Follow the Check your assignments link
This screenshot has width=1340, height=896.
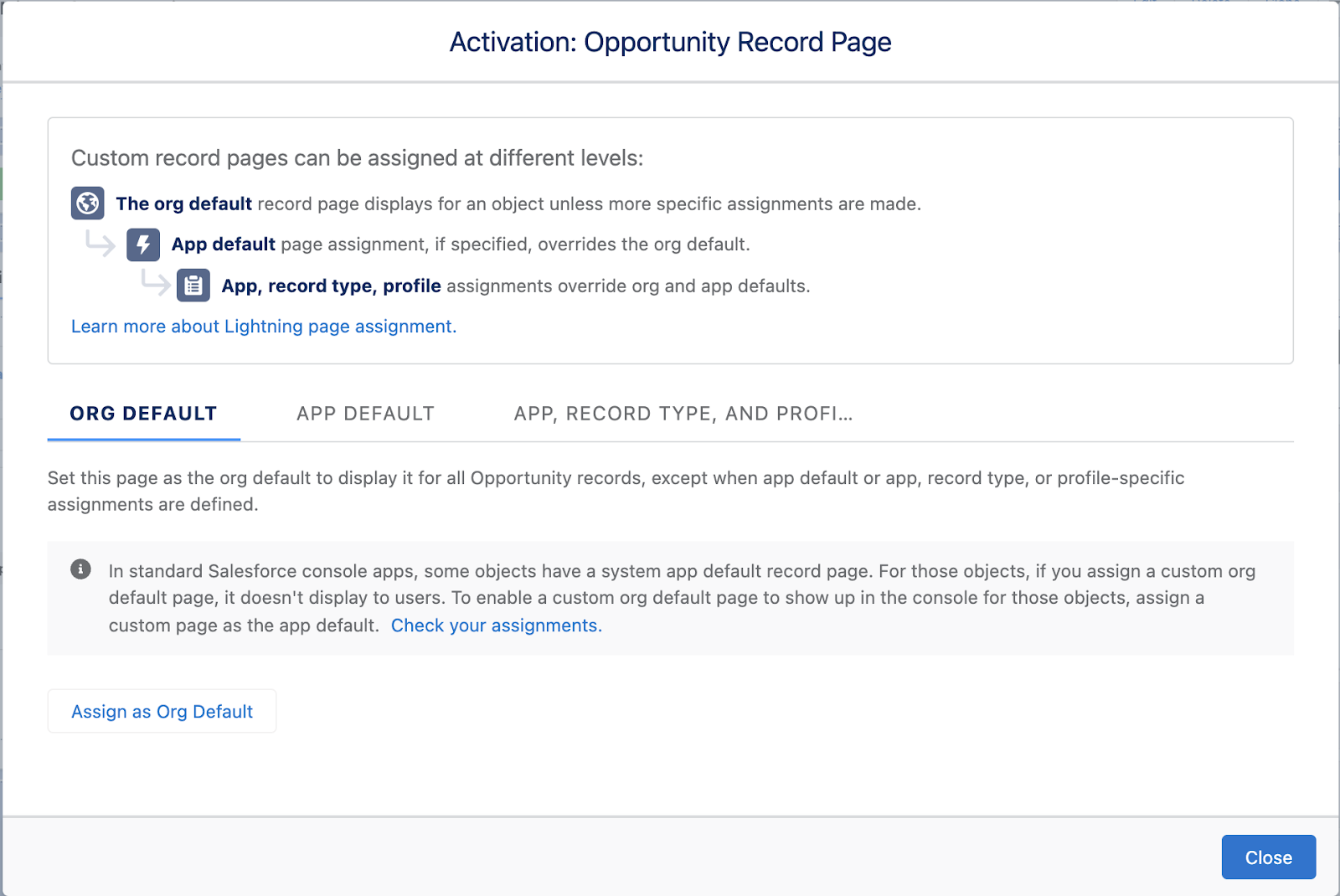tap(497, 626)
